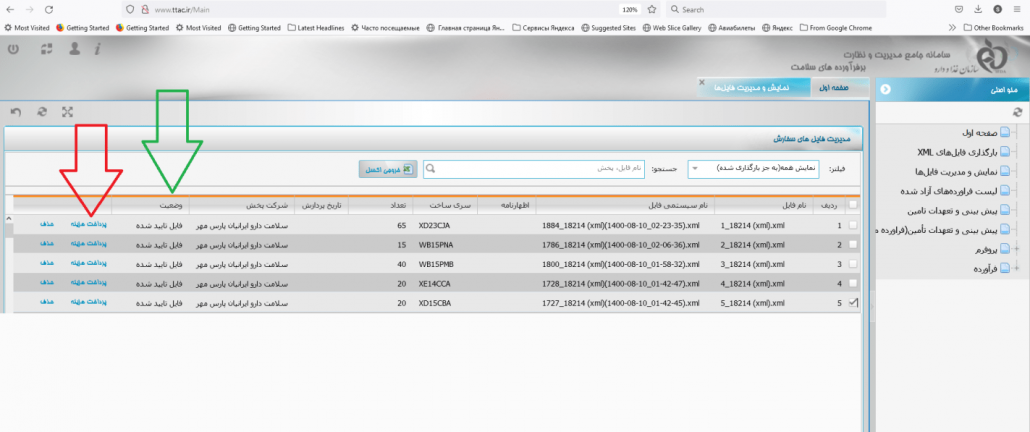
Task: Click the power/logout icon in header
Action: [12, 49]
